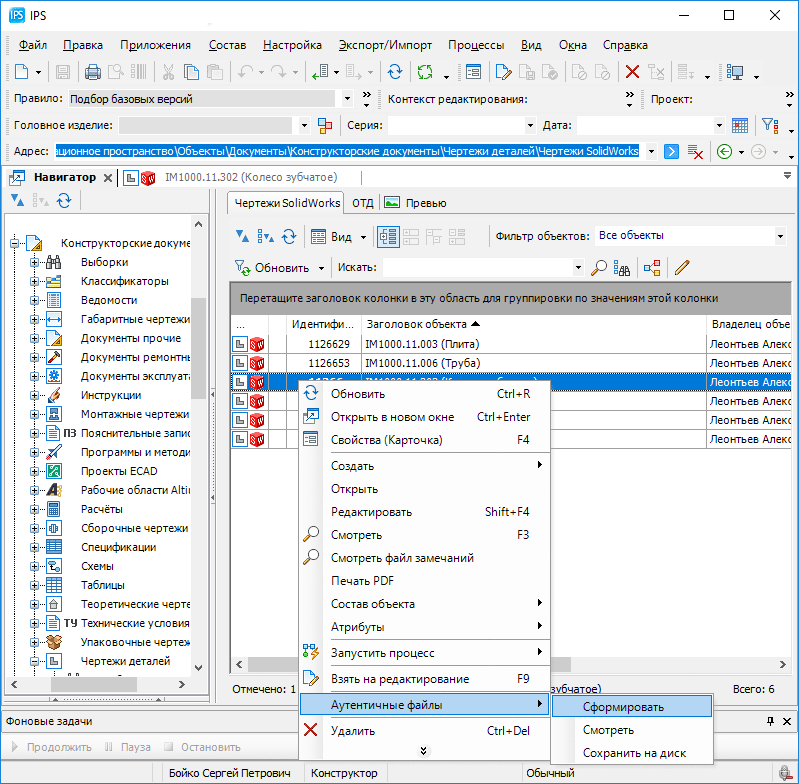Viewport: 799px width, 784px height.
Task: Click into the Искать search field
Action: [x=476, y=268]
